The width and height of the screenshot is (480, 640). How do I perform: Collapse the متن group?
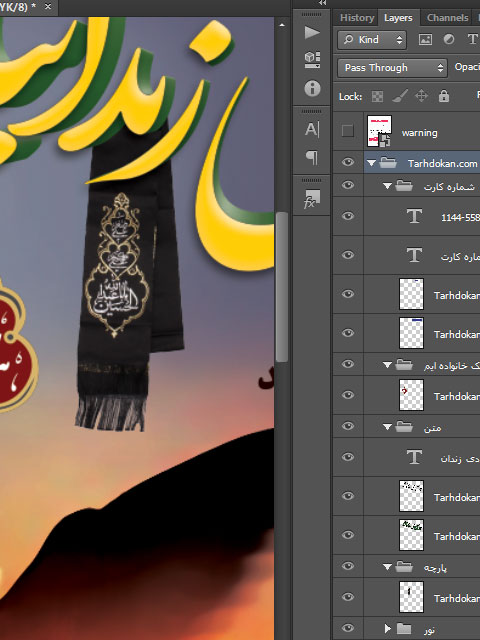(x=387, y=427)
